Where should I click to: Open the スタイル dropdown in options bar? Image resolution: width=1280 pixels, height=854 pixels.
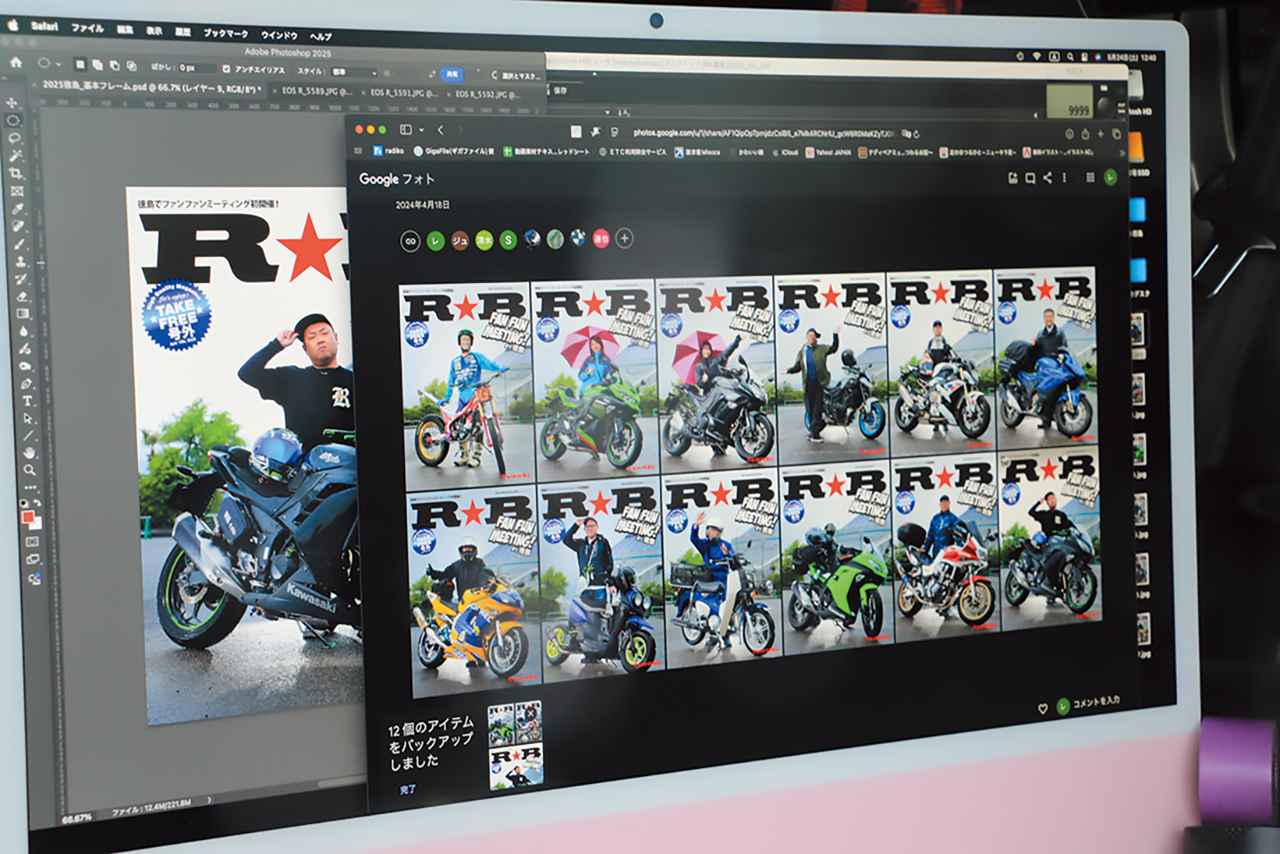(x=355, y=72)
